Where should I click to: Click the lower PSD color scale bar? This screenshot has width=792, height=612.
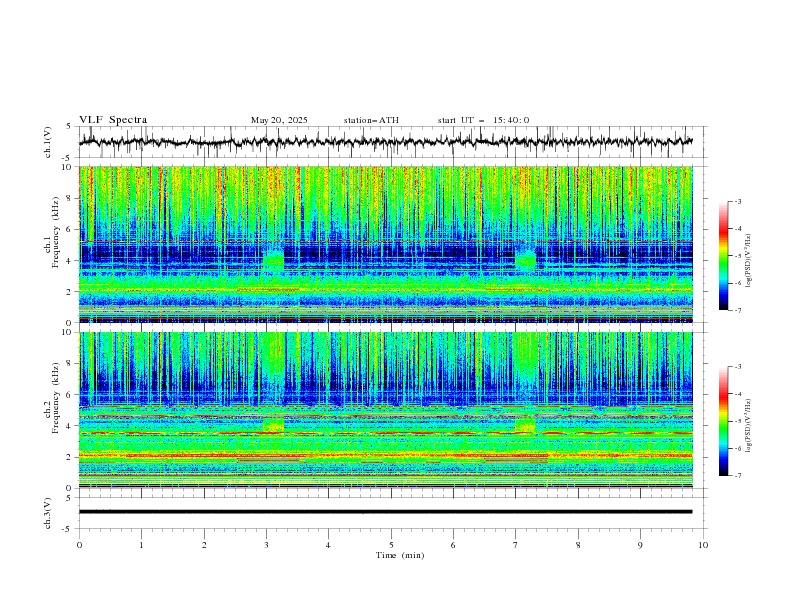[x=723, y=421]
